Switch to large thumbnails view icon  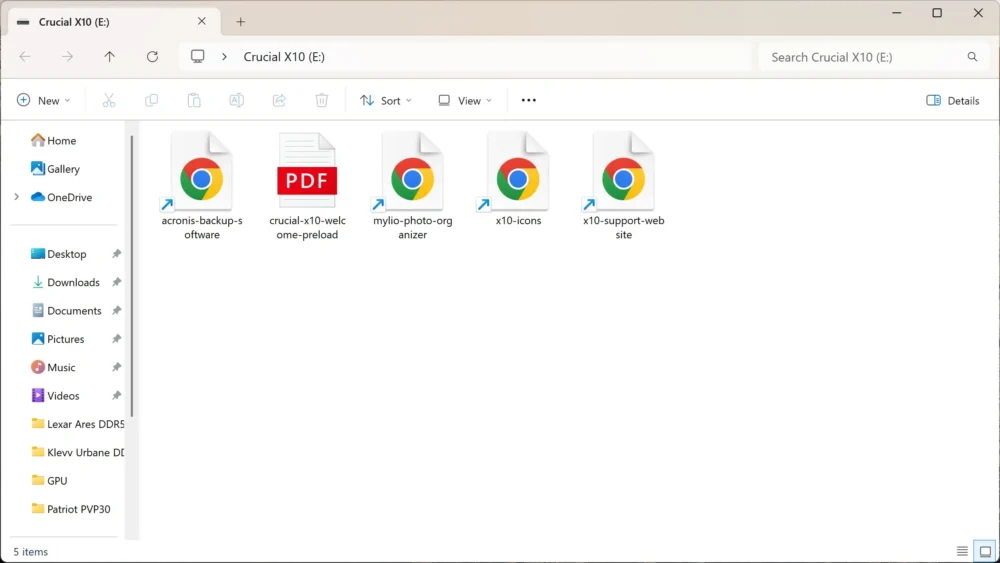[x=985, y=551]
